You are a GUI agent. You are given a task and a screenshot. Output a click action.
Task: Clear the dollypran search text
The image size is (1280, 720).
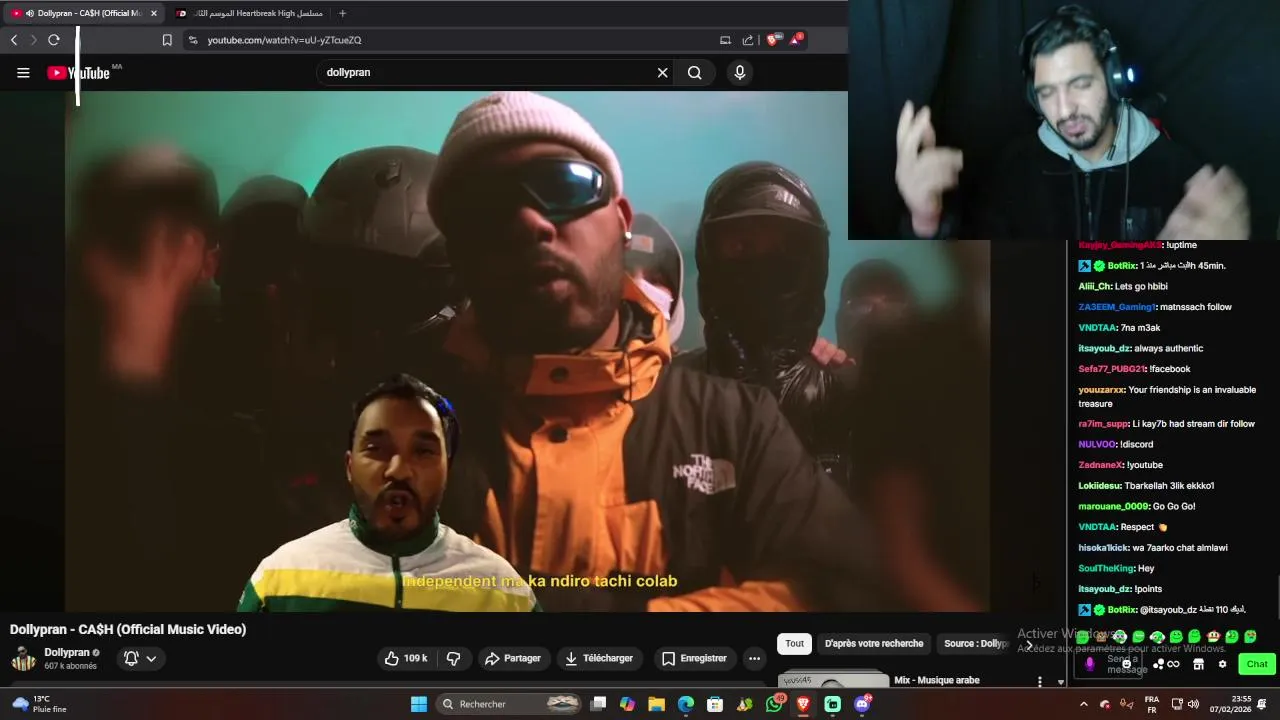coord(662,72)
